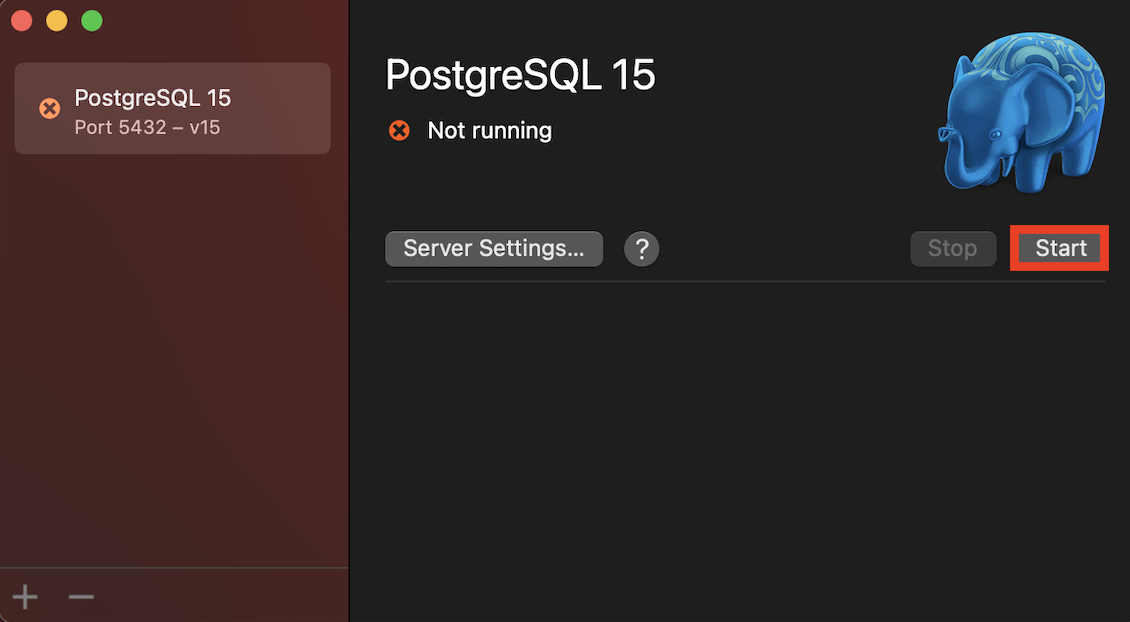
Task: Click the sidebar server error status icon
Action: tap(50, 109)
